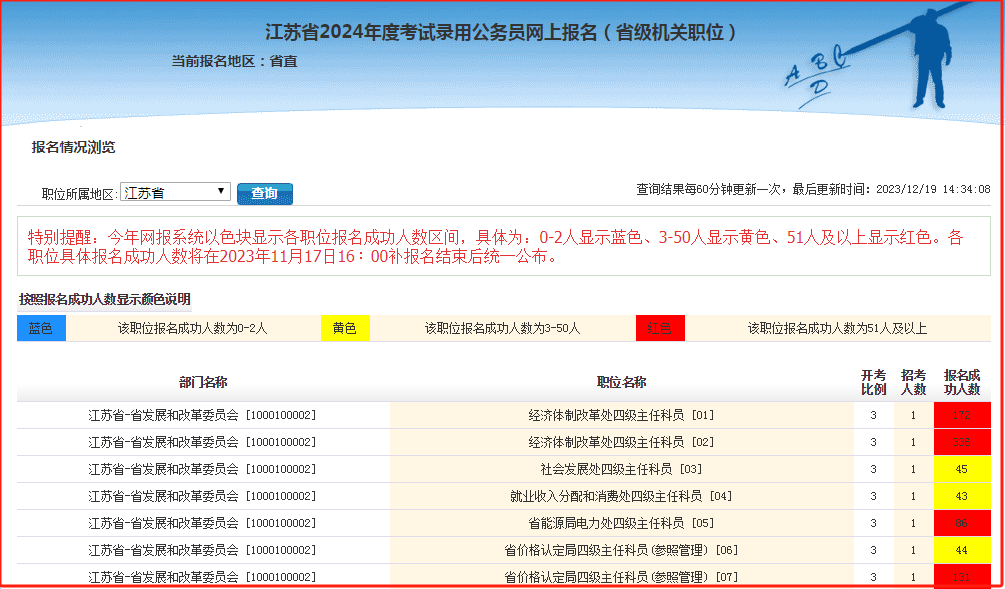Click the yellow cell showing 45 applicants

[x=962, y=468]
